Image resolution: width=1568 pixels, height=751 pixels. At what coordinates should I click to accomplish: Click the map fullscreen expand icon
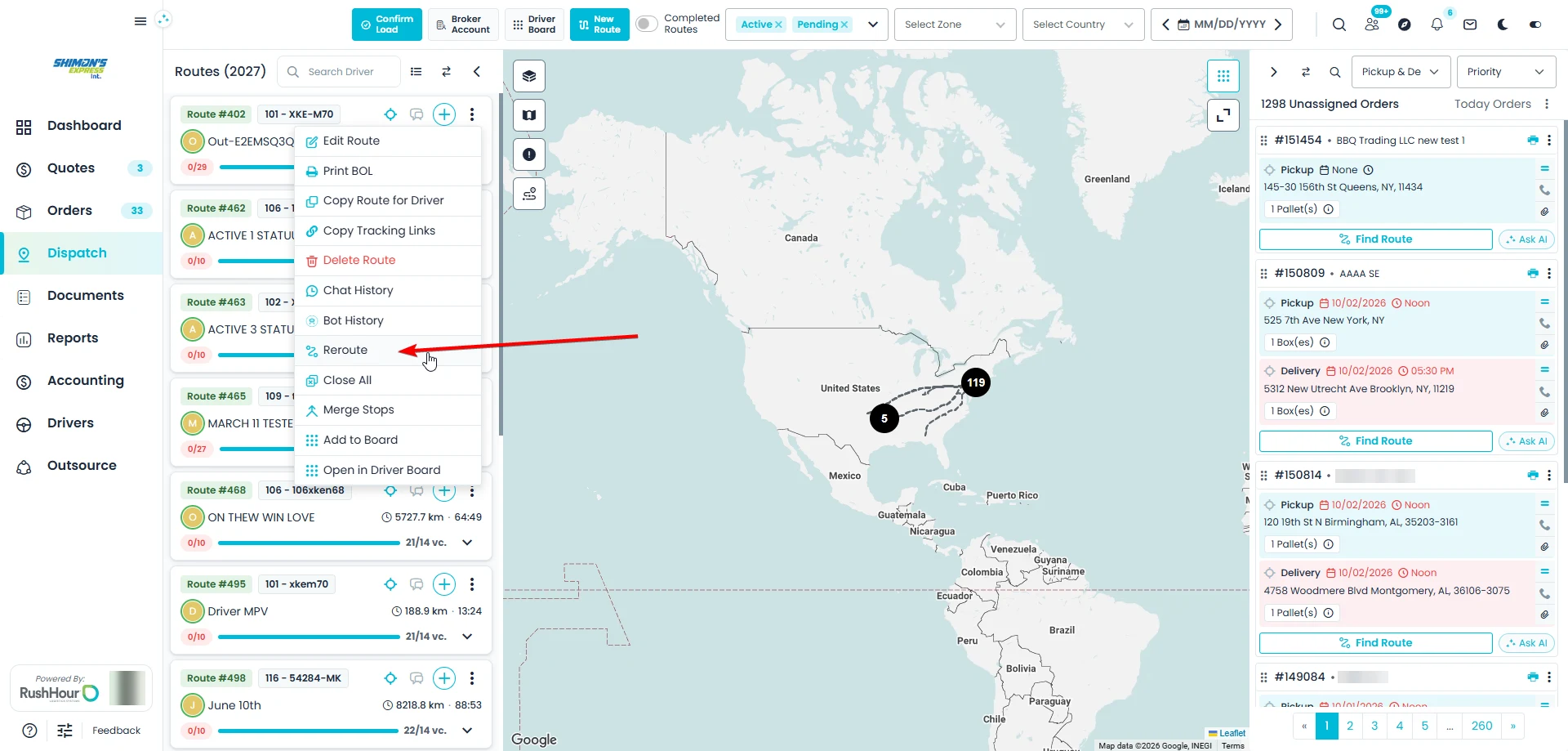point(1223,115)
